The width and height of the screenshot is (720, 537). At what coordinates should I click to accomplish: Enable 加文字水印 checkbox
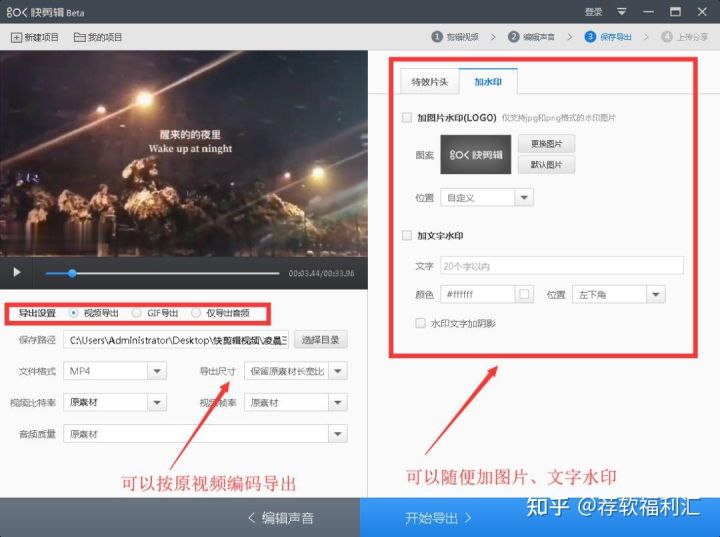point(406,236)
